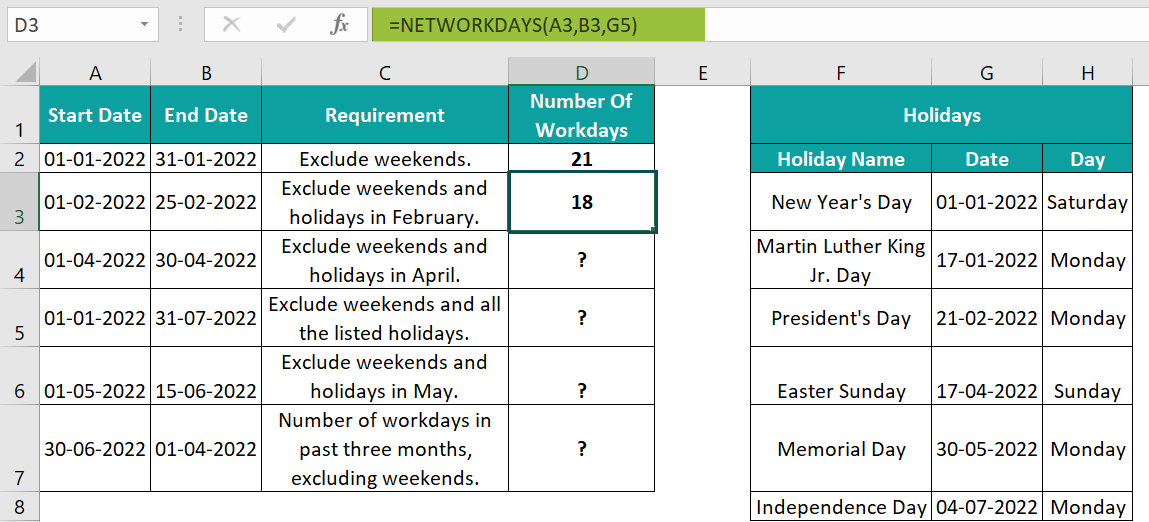Select end date 25-02-2022 cell

tap(206, 202)
